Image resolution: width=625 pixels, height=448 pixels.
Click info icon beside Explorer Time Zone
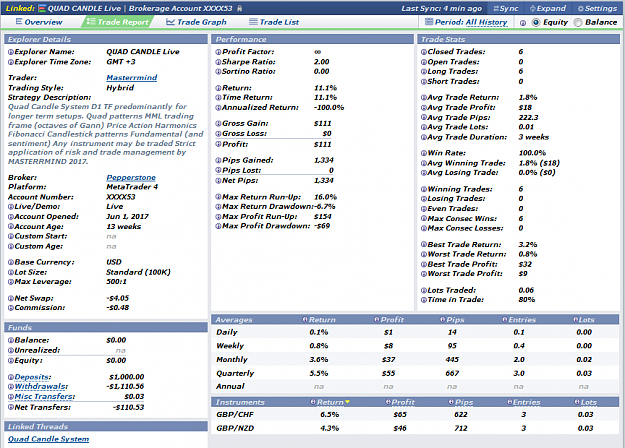click(11, 62)
